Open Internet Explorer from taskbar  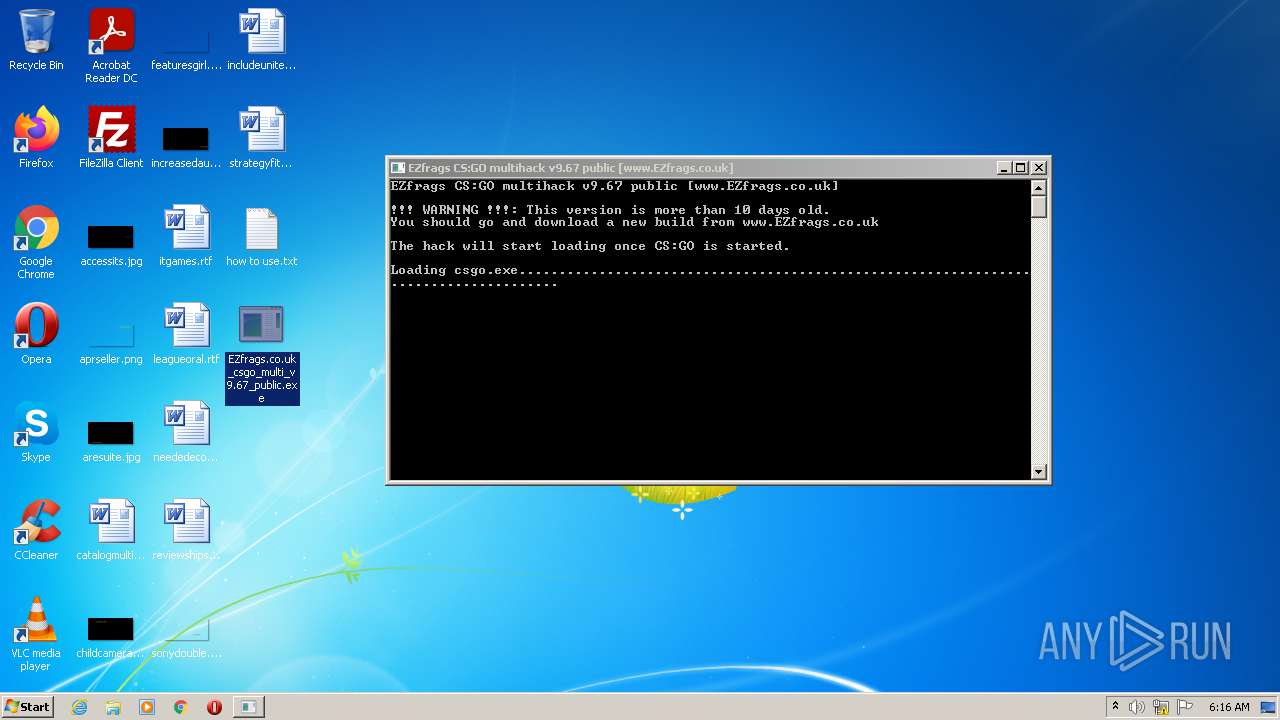click(x=79, y=707)
